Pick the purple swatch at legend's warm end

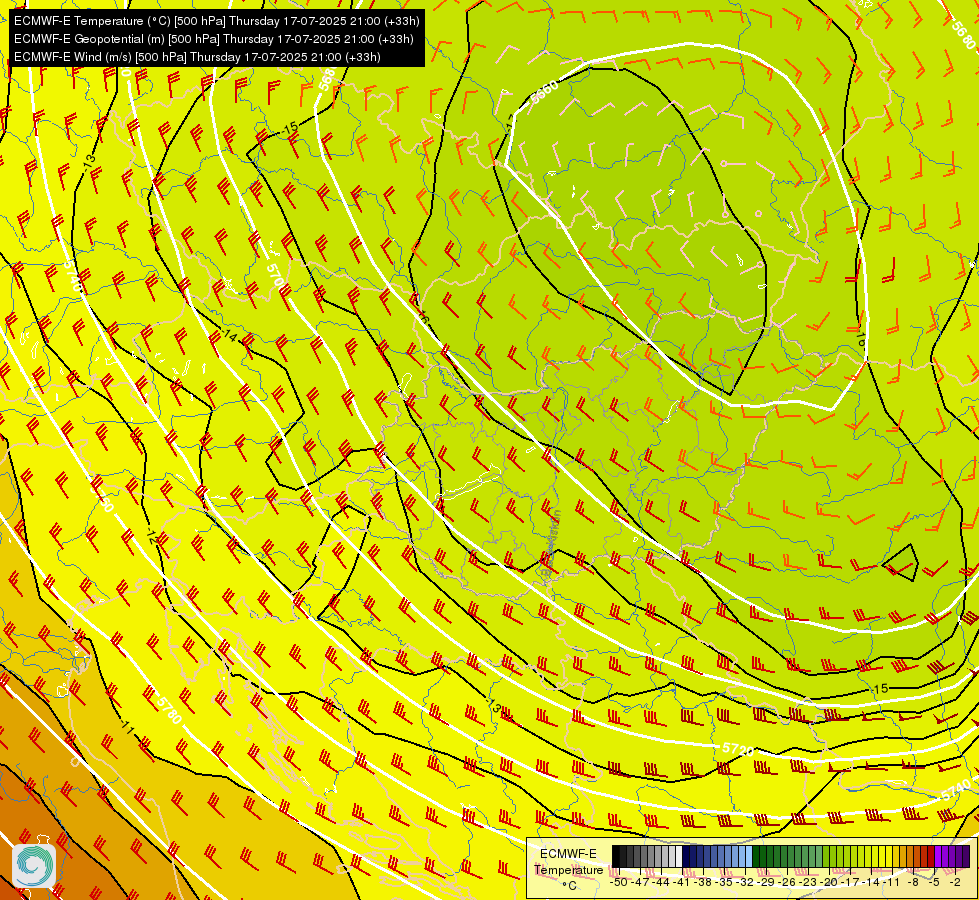(x=966, y=856)
